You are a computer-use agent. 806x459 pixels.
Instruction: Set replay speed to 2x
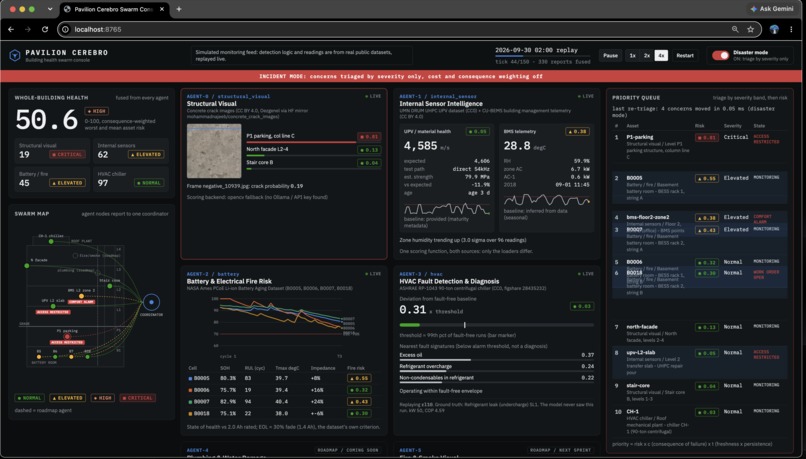tap(647, 56)
